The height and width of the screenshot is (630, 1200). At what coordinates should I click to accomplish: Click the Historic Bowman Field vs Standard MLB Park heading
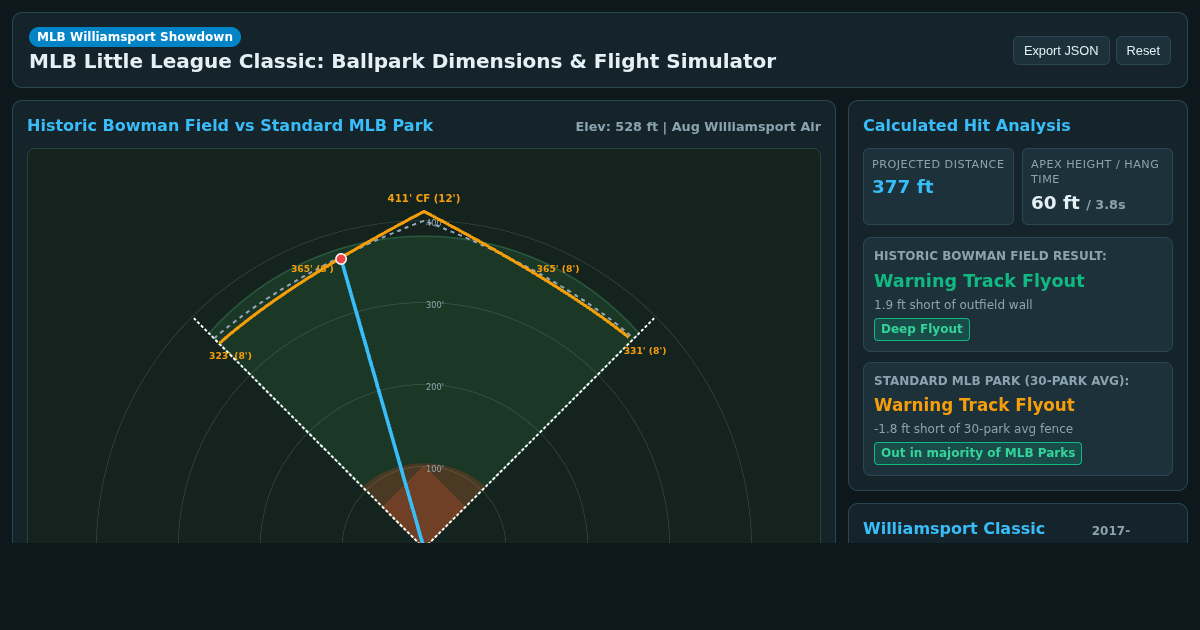[230, 126]
